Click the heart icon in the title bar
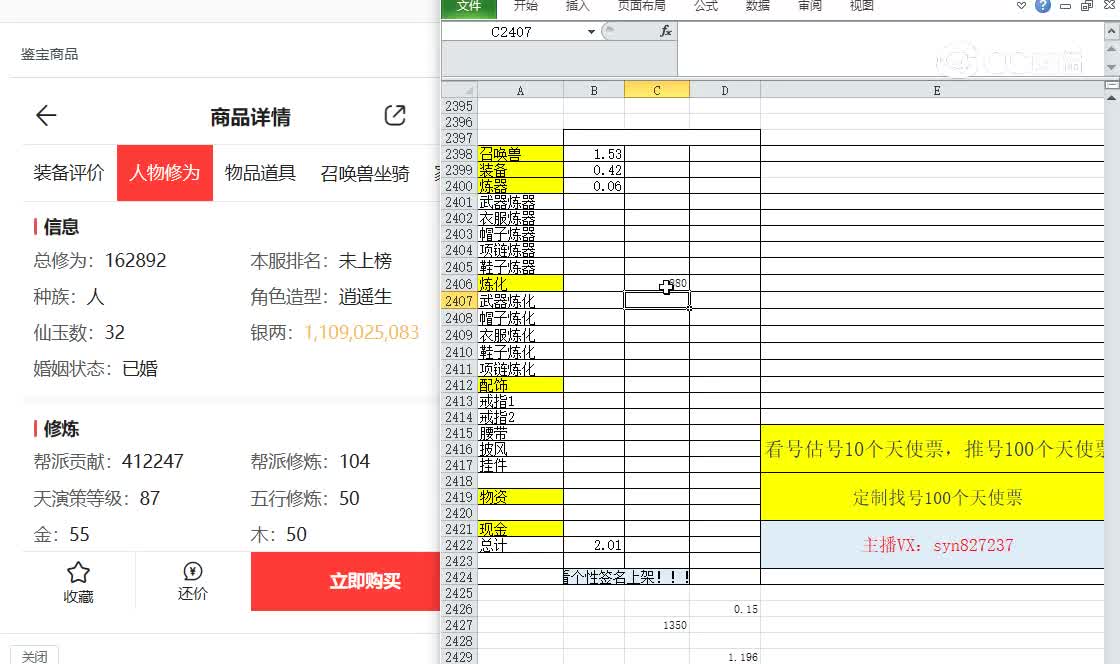This screenshot has width=1120, height=664. (x=1021, y=6)
